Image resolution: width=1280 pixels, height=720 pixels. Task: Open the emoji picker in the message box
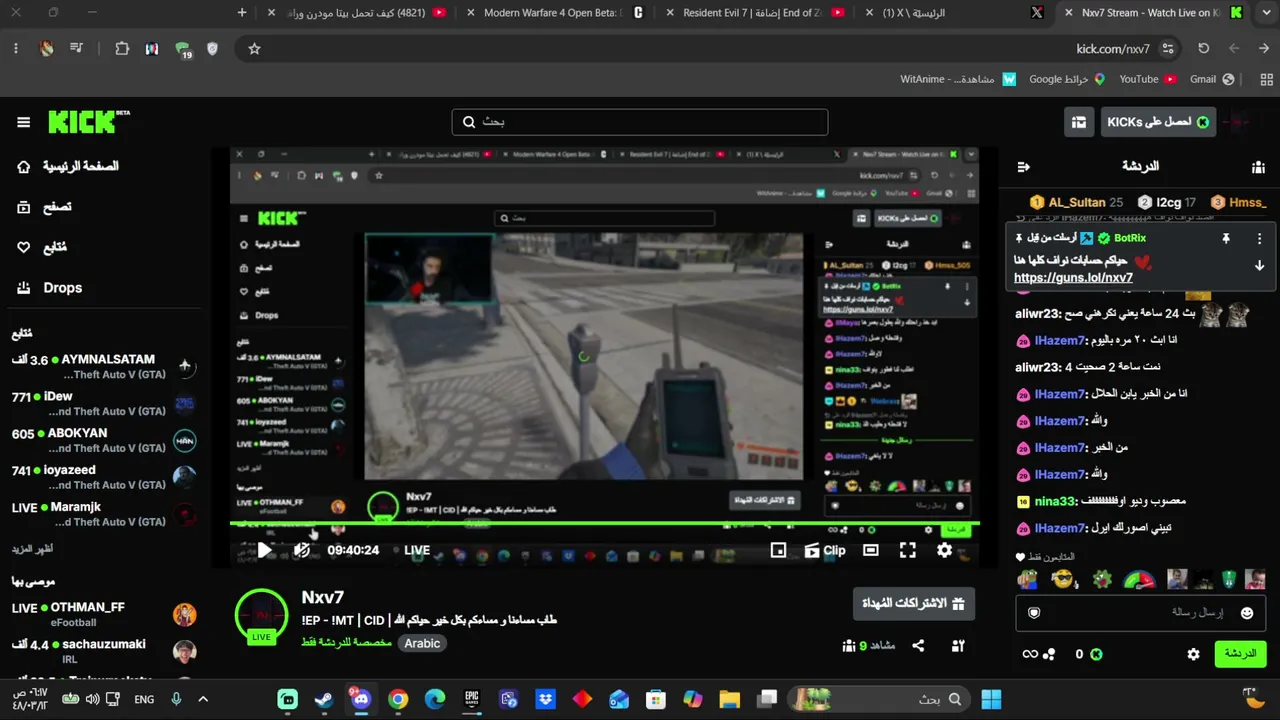coord(1247,613)
